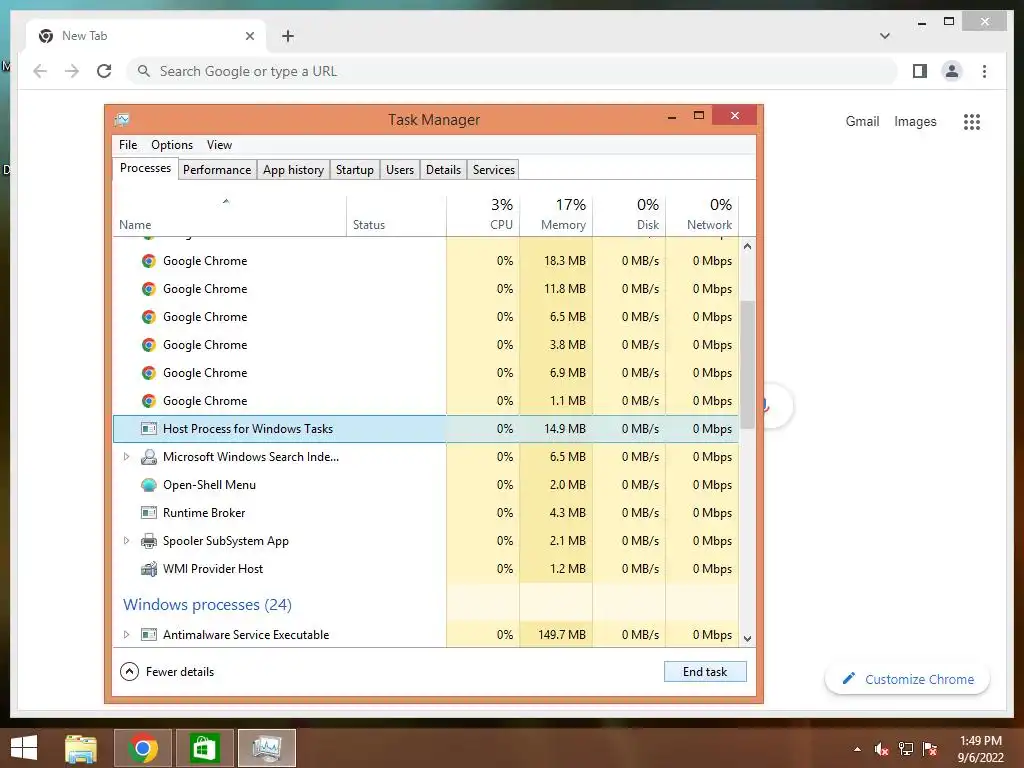
Task: Open Chrome three-dot menu
Action: 984,71
